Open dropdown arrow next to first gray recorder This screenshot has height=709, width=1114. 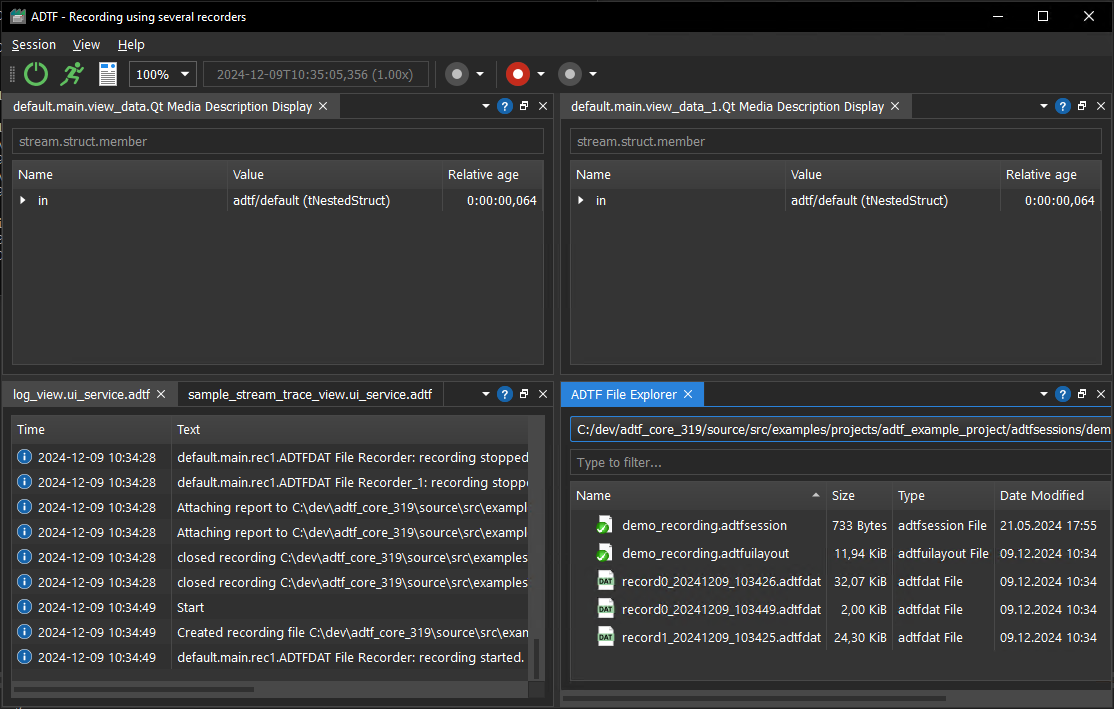(480, 74)
